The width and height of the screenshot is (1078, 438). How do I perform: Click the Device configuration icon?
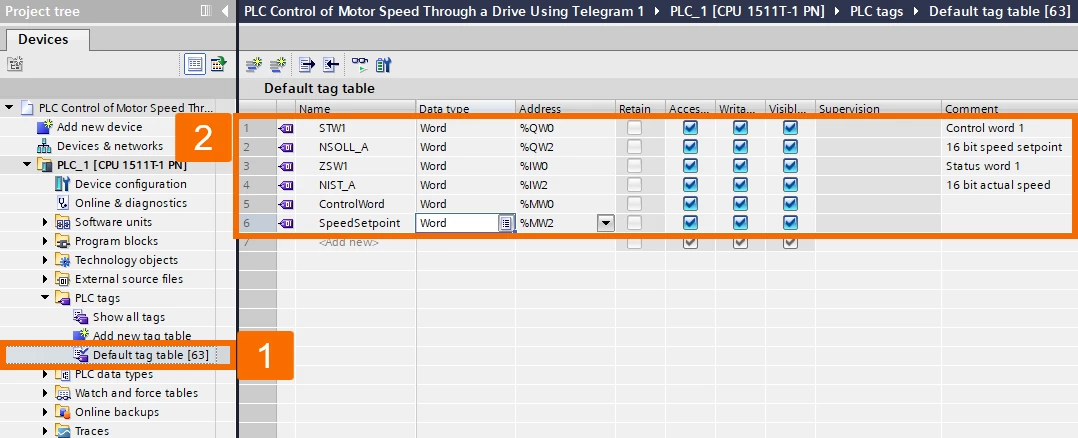point(63,184)
